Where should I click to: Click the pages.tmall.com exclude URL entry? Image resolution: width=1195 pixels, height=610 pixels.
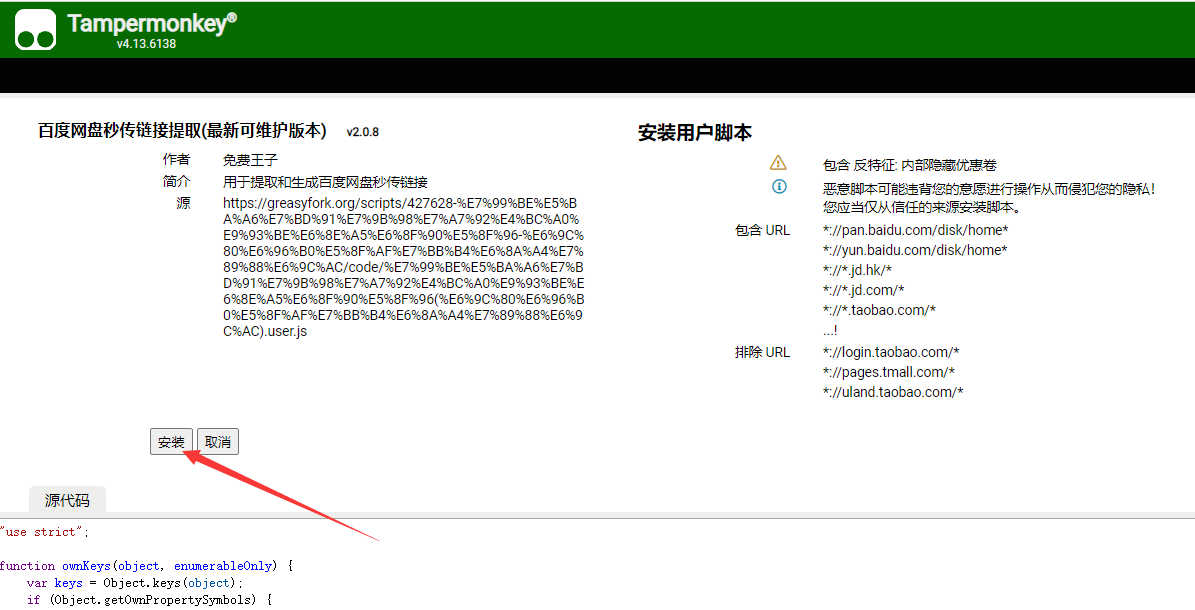(888, 372)
